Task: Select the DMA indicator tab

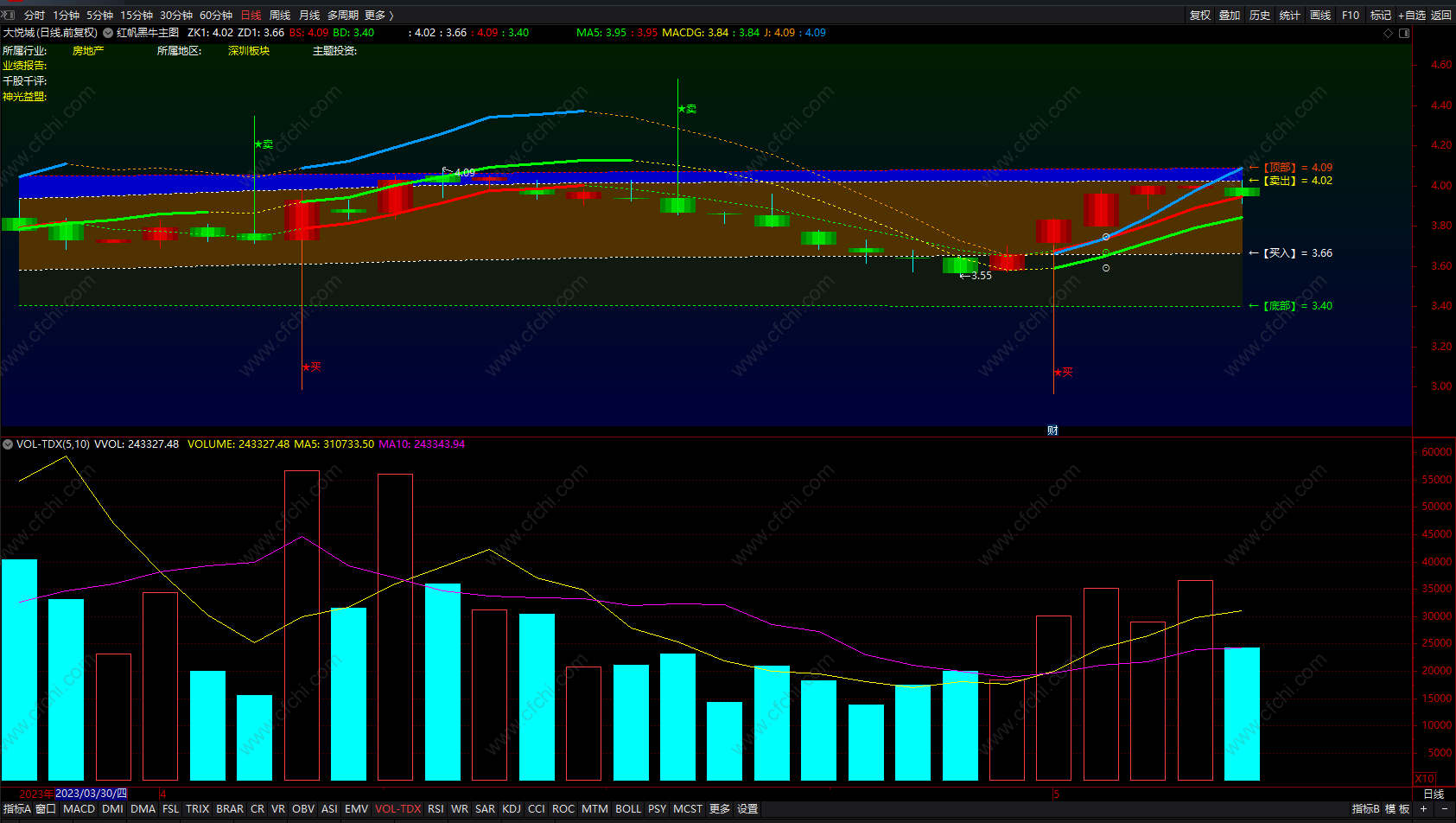Action: [x=143, y=809]
